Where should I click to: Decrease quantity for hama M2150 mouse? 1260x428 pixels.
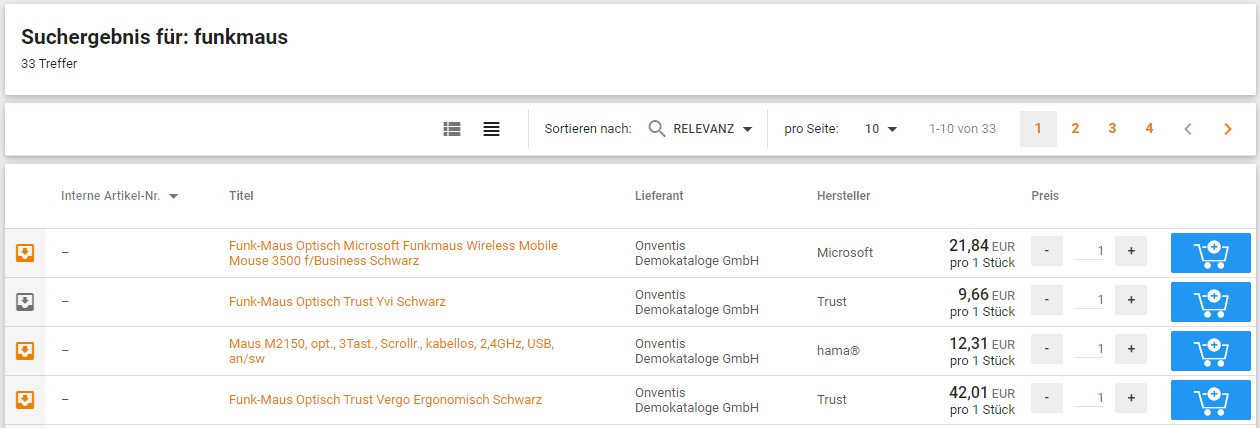click(1046, 350)
